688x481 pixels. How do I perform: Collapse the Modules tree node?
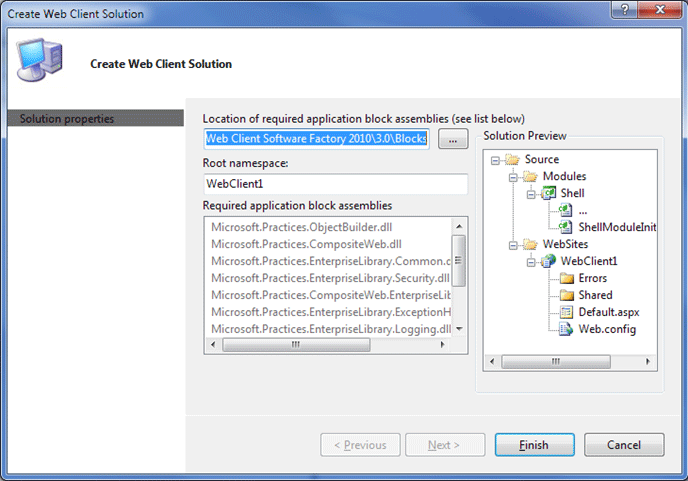coord(513,177)
